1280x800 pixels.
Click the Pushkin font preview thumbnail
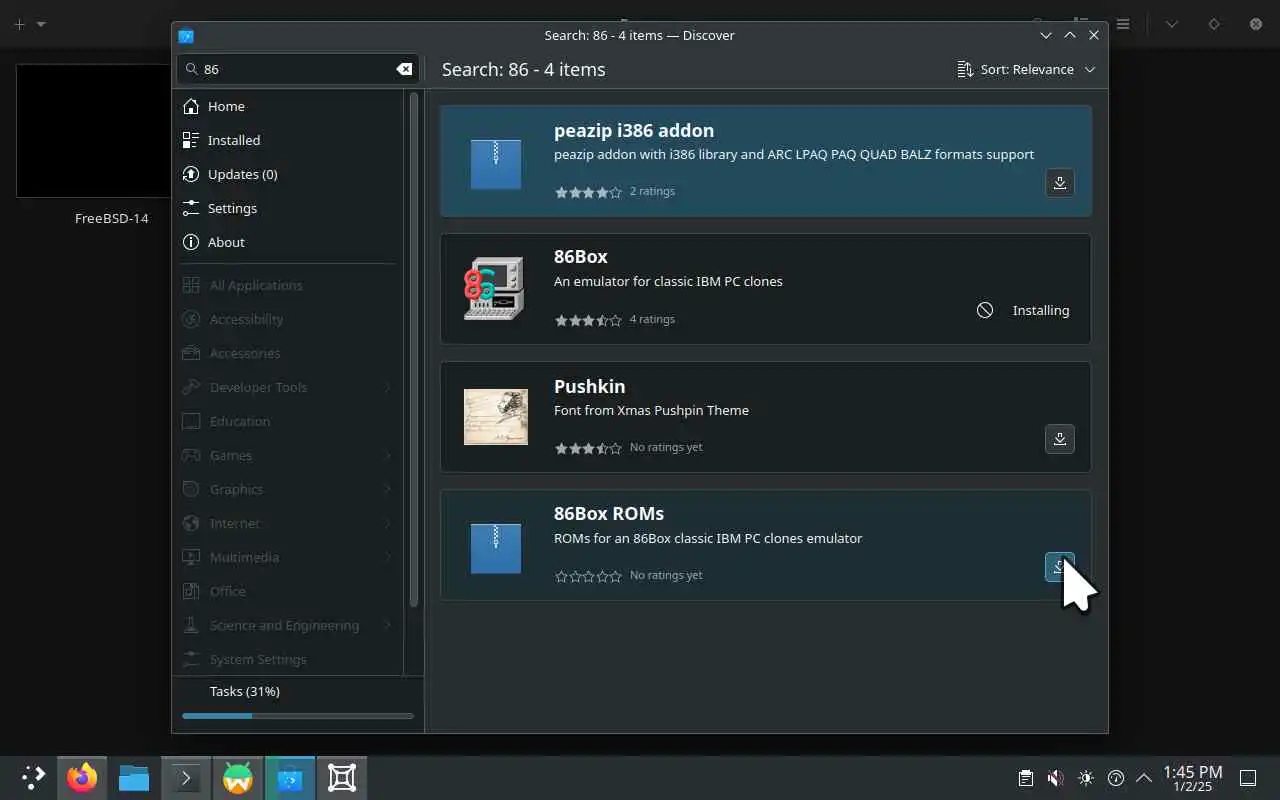(x=495, y=417)
